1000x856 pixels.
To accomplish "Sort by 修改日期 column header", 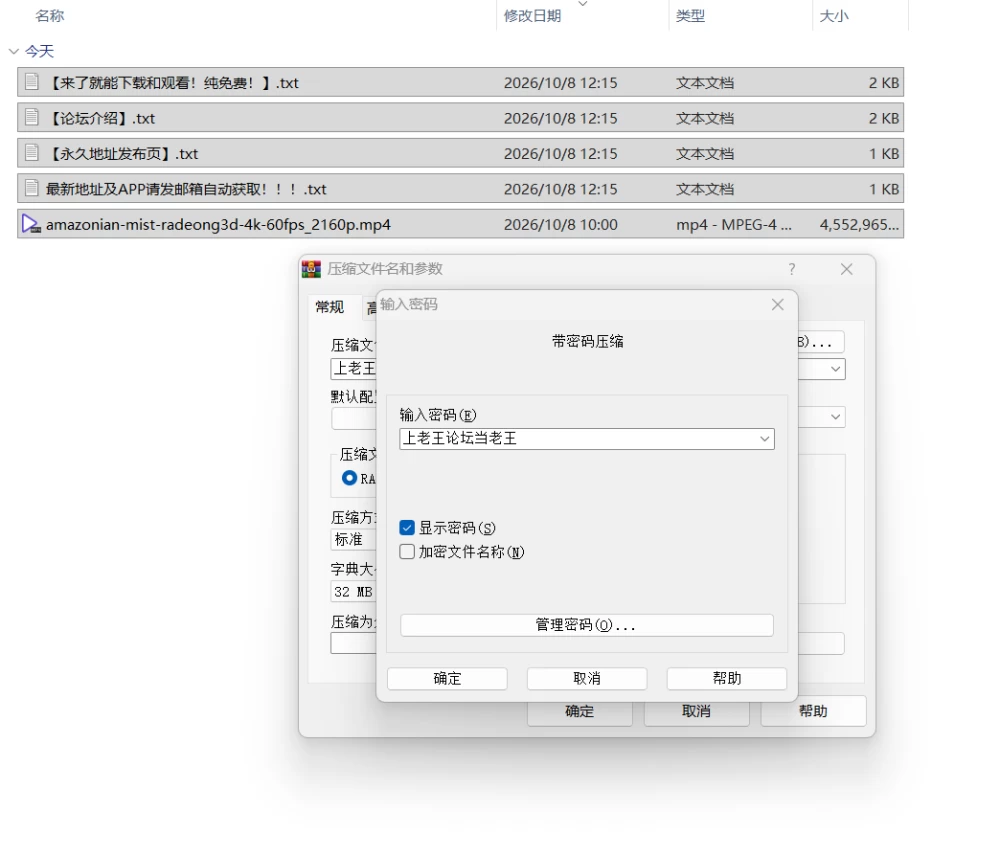I will [533, 15].
